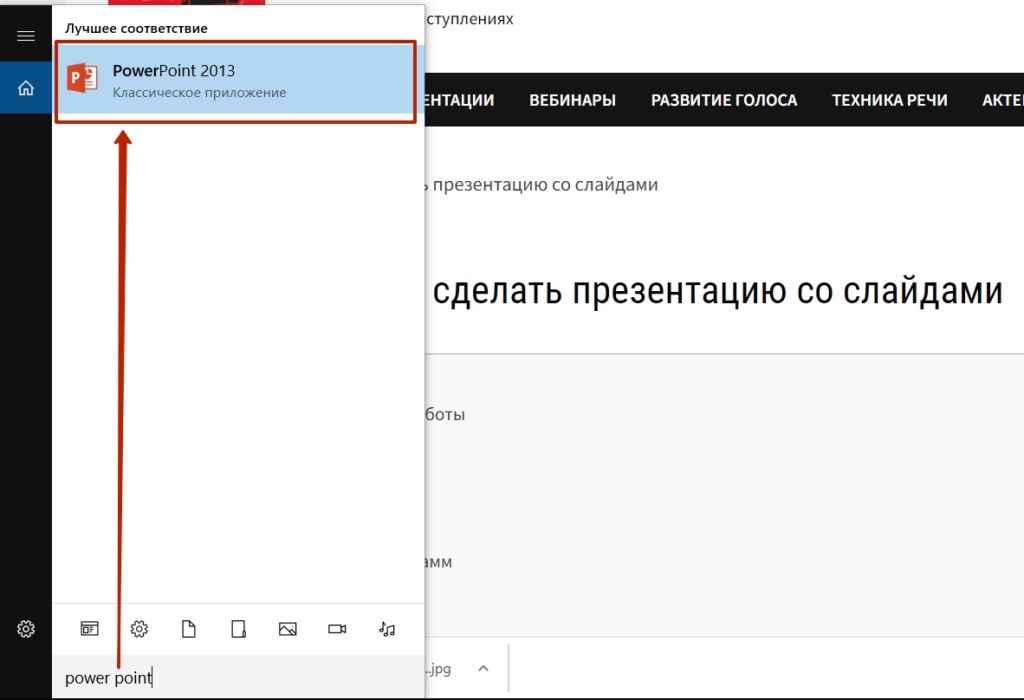
Task: Filter search results by Apps icon
Action: pyautogui.click(x=90, y=629)
